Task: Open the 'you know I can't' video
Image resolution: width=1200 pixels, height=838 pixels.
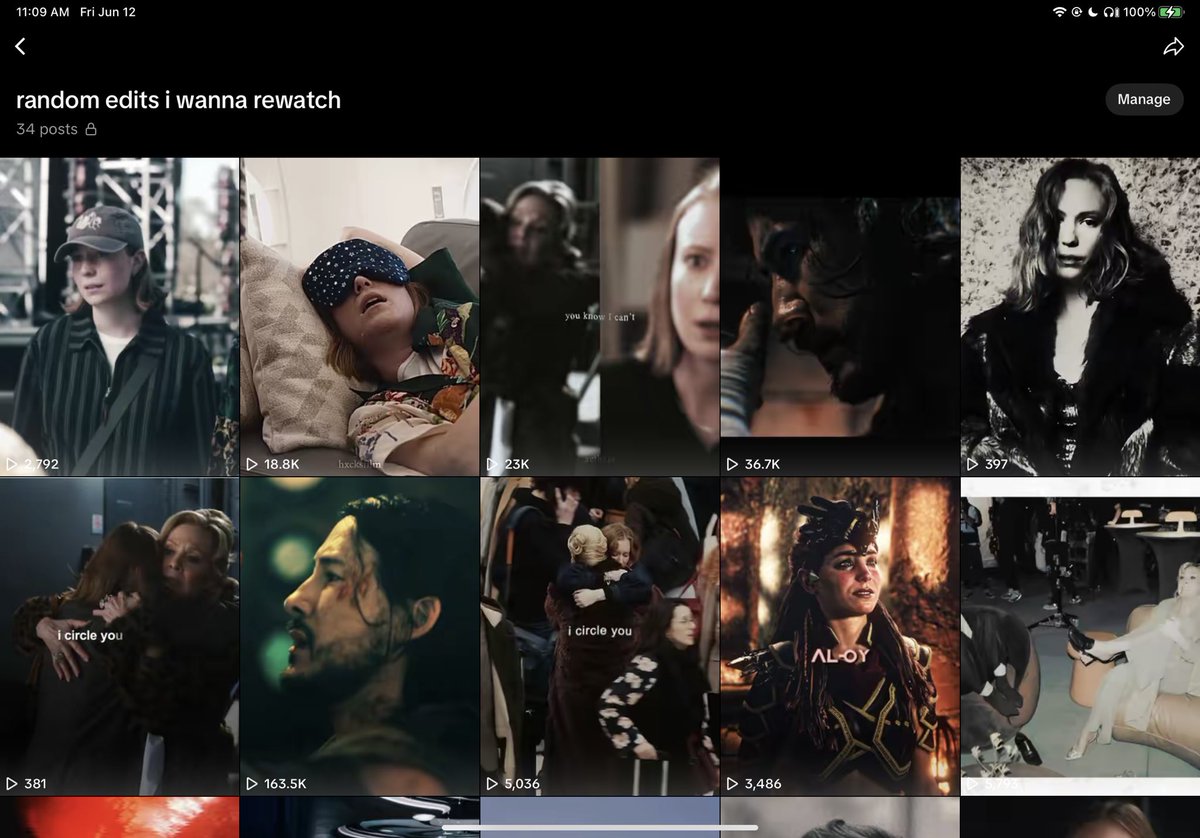Action: click(600, 316)
